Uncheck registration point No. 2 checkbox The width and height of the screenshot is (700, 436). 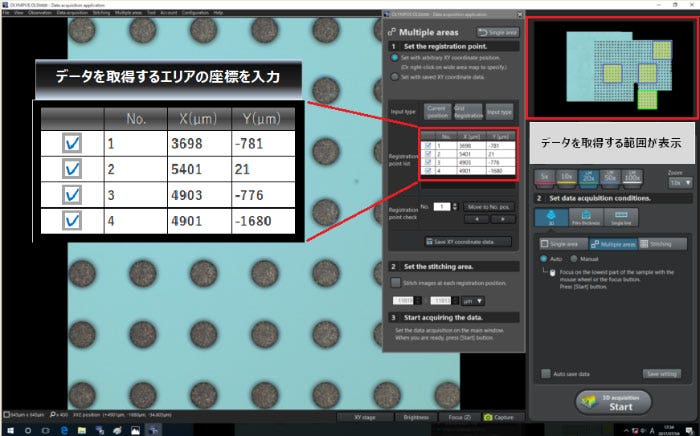click(x=429, y=154)
